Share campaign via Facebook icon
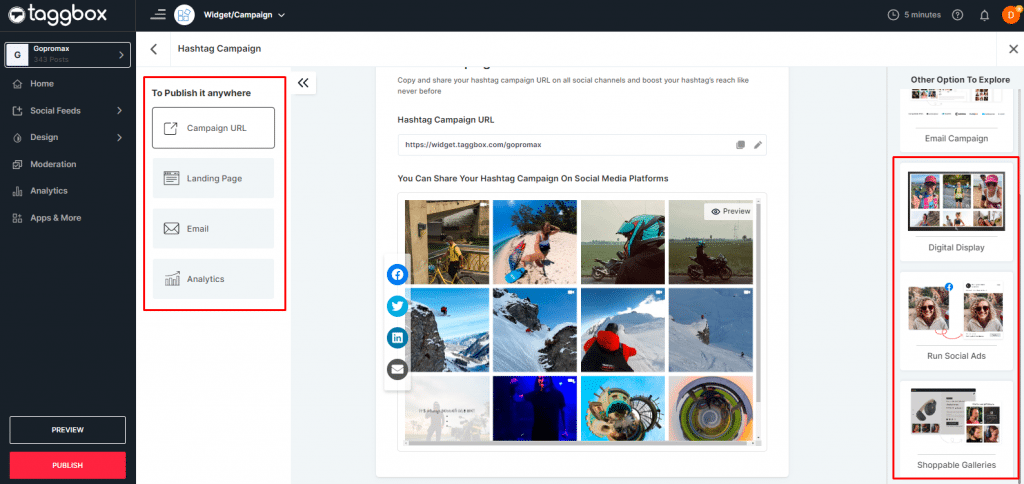Viewport: 1024px width, 484px height. tap(397, 274)
